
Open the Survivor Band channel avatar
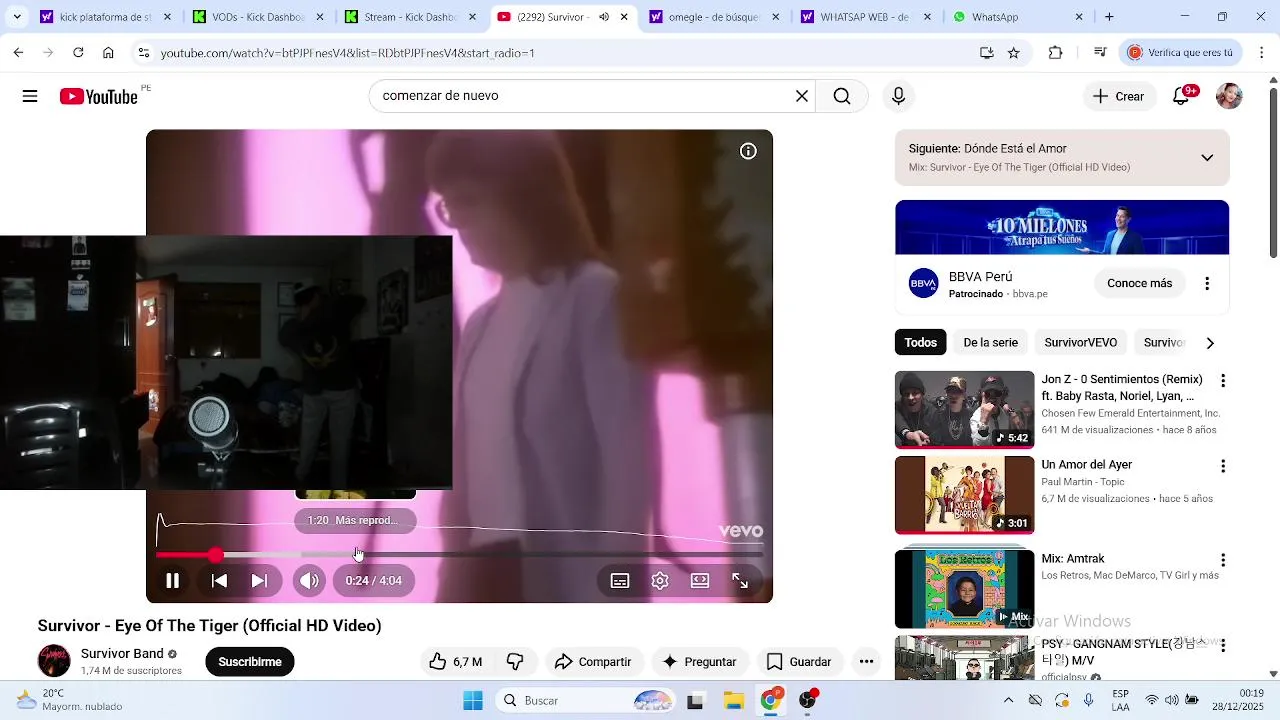[54, 661]
